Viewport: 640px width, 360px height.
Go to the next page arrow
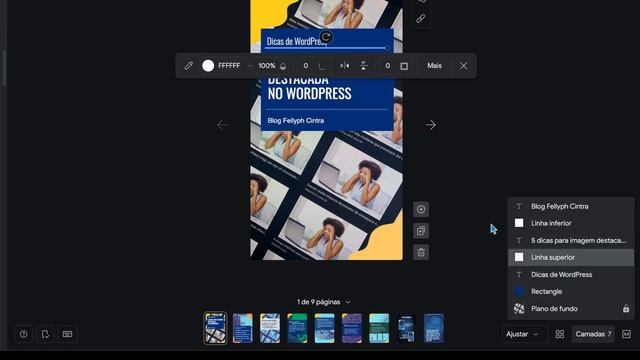pos(431,124)
